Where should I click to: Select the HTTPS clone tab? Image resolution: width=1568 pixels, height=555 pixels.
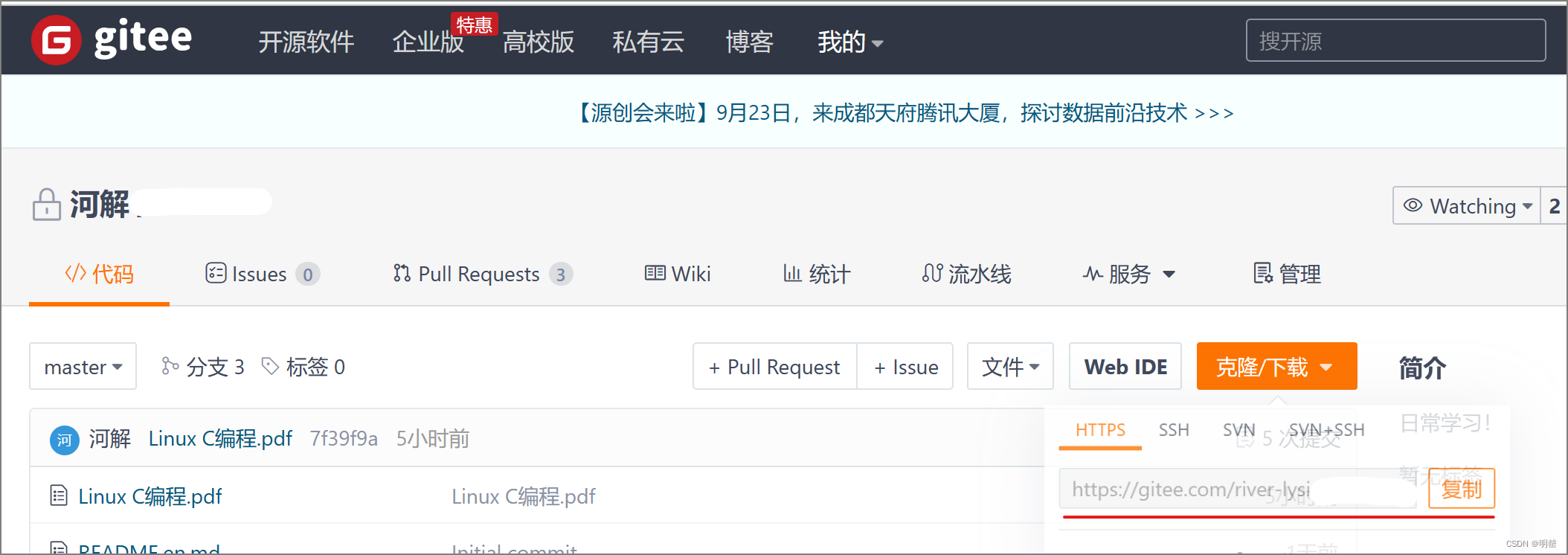(x=1100, y=430)
